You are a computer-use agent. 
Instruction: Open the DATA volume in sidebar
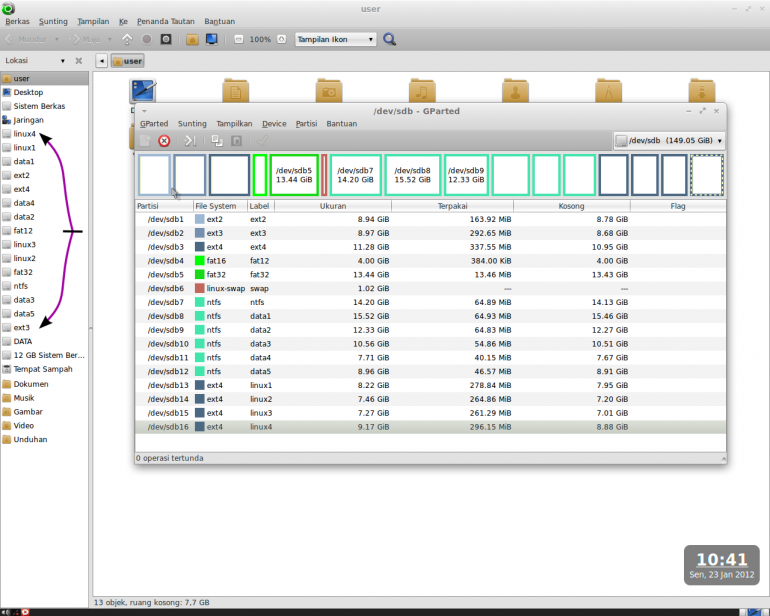(44, 341)
